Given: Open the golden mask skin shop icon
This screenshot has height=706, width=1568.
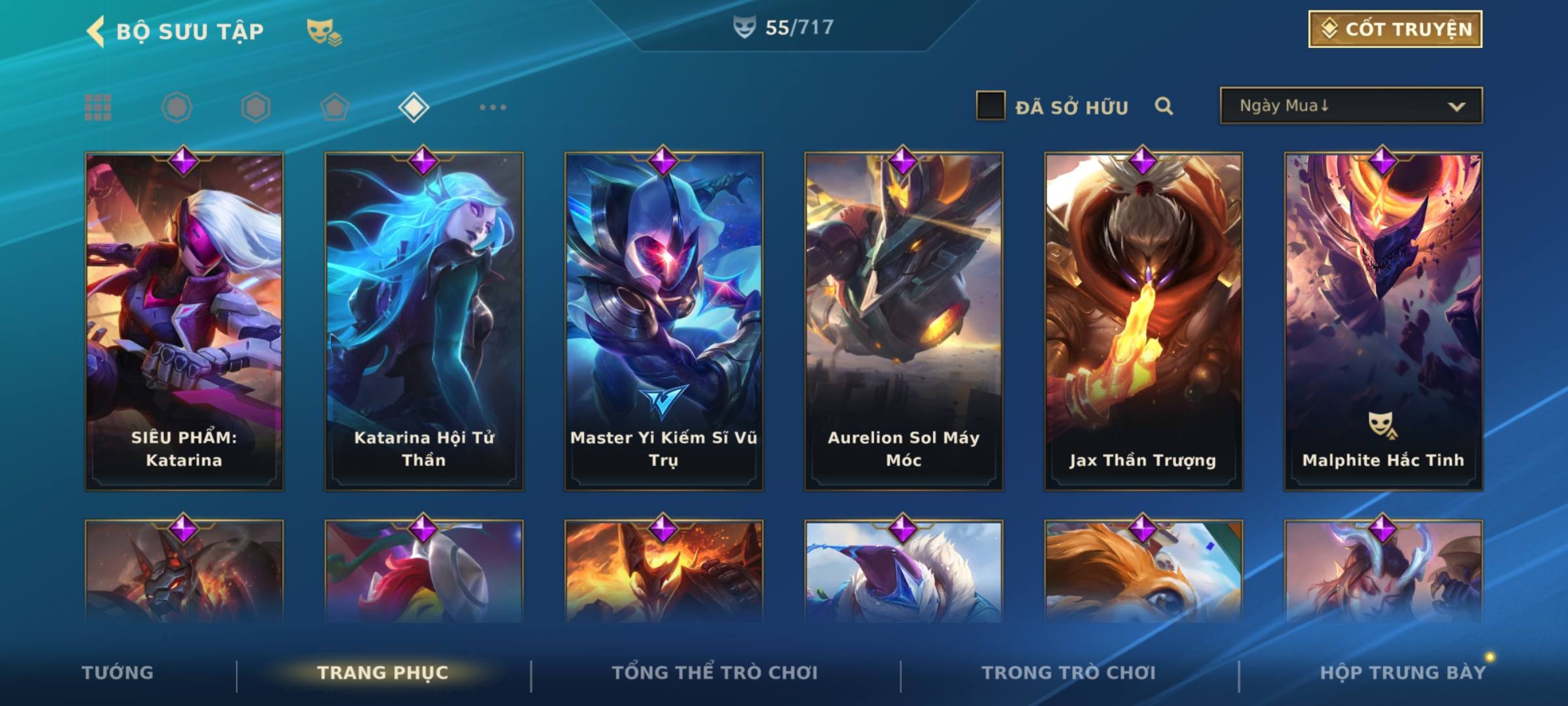Looking at the screenshot, I should [x=324, y=32].
